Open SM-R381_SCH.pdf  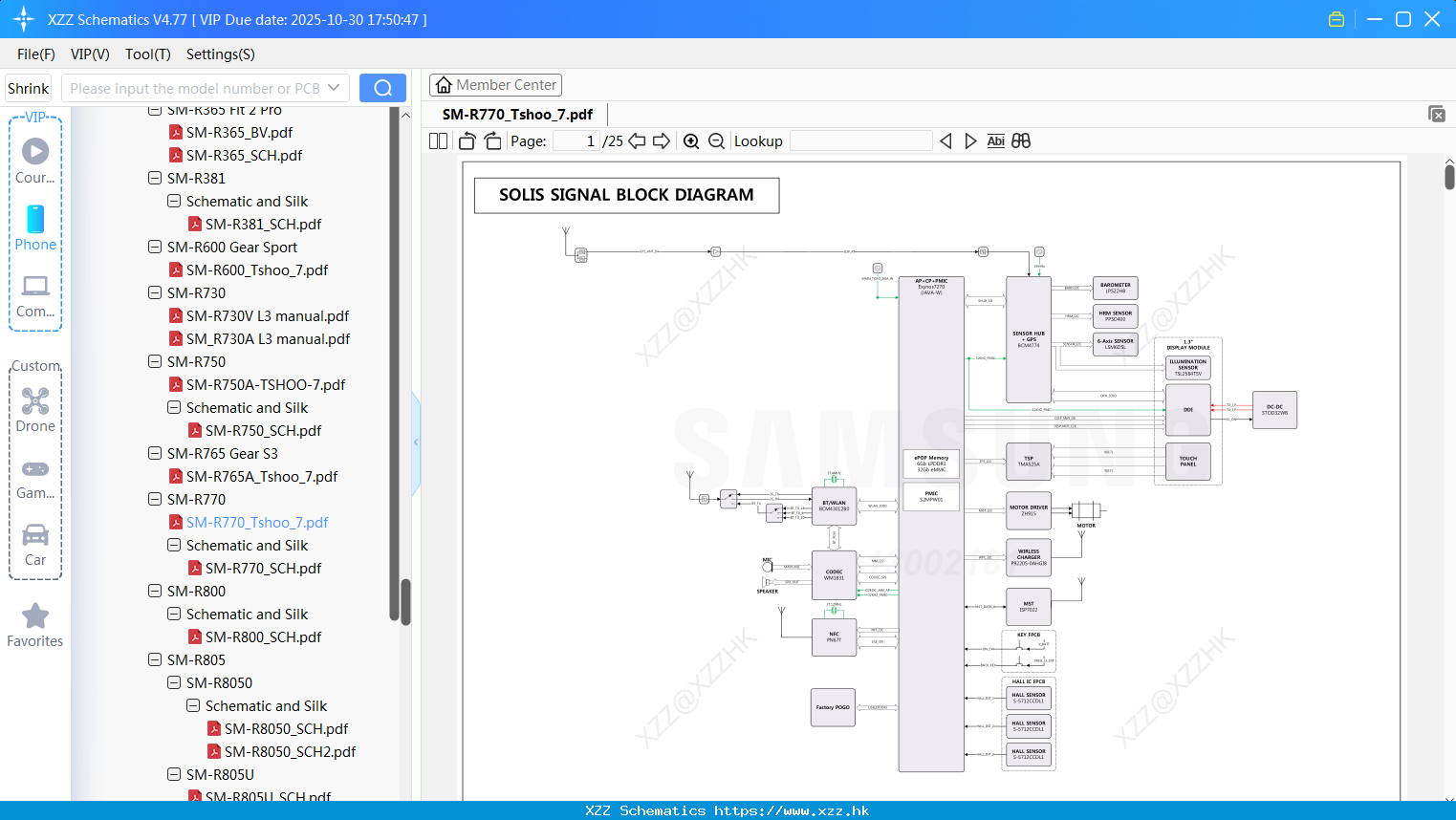click(x=263, y=225)
